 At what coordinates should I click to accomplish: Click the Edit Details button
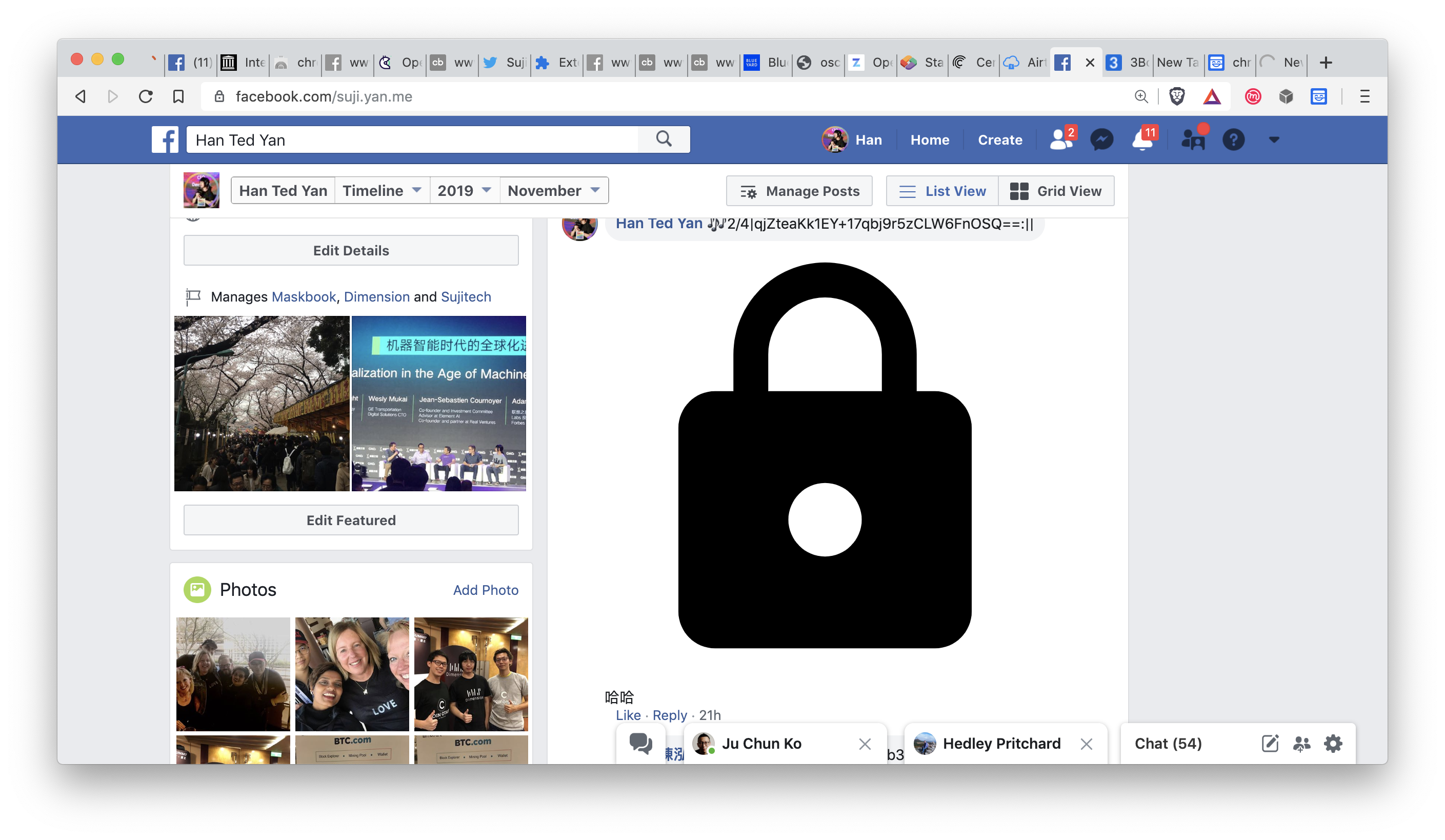(351, 251)
